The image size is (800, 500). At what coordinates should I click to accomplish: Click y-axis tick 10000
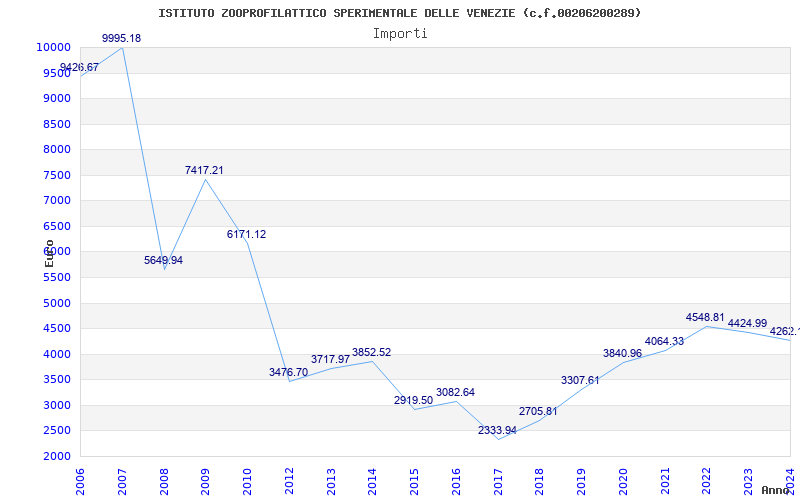click(x=53, y=47)
